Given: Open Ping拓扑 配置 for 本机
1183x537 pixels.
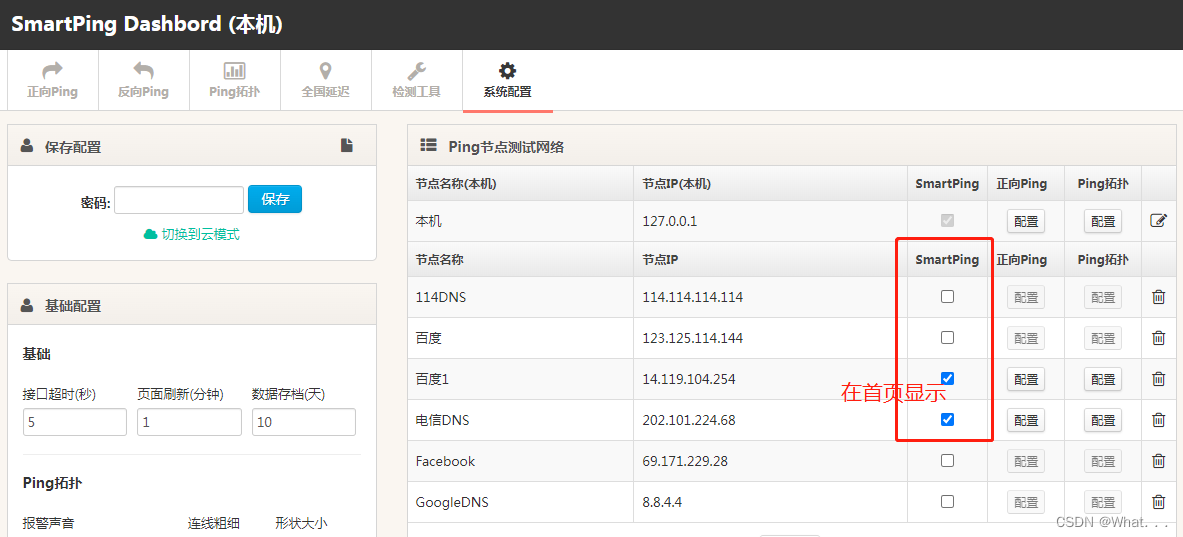Looking at the screenshot, I should tap(1103, 221).
